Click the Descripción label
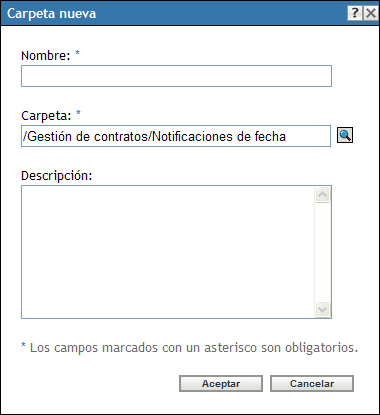Image resolution: width=380 pixels, height=415 pixels. click(57, 176)
